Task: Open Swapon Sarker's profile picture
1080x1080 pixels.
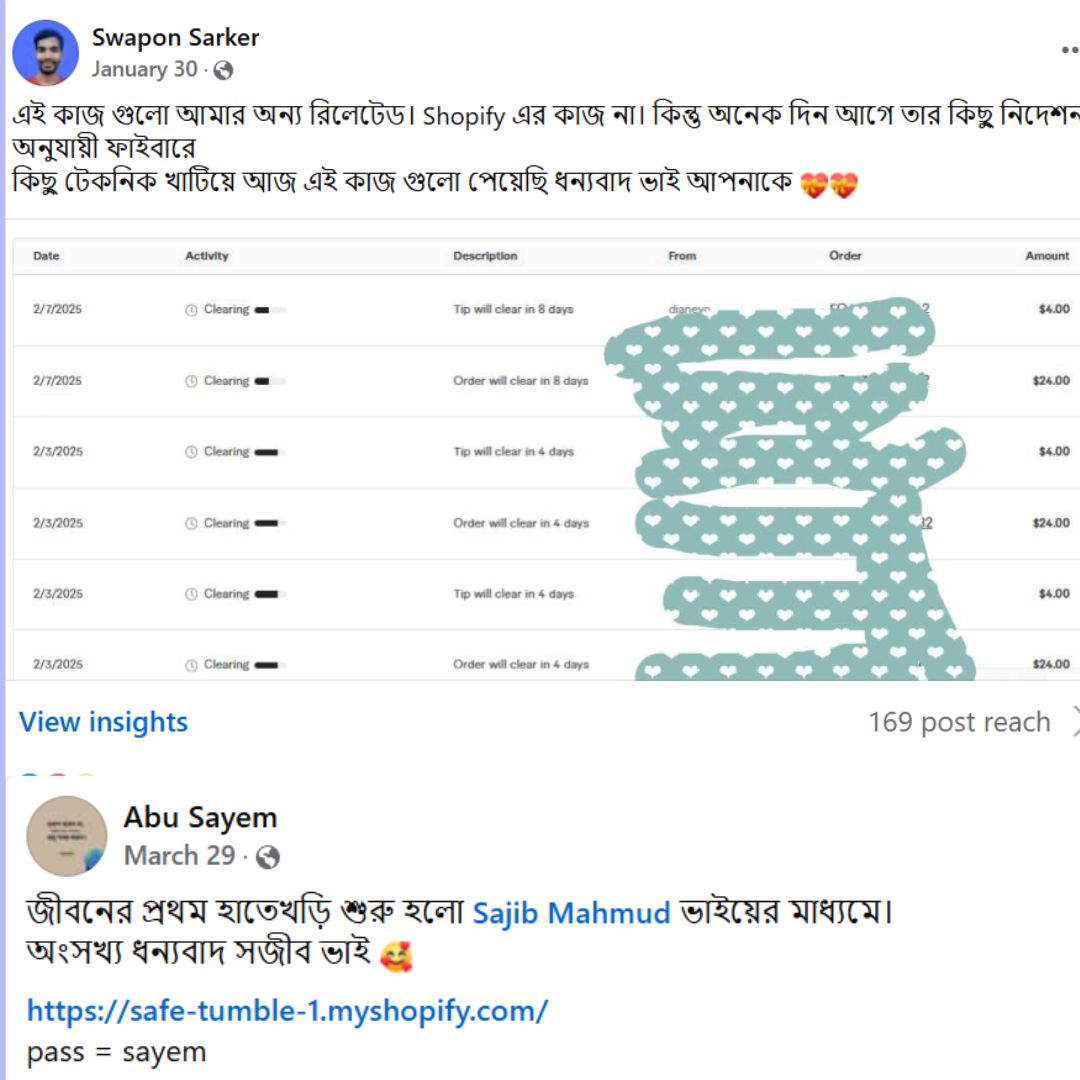Action: point(45,52)
